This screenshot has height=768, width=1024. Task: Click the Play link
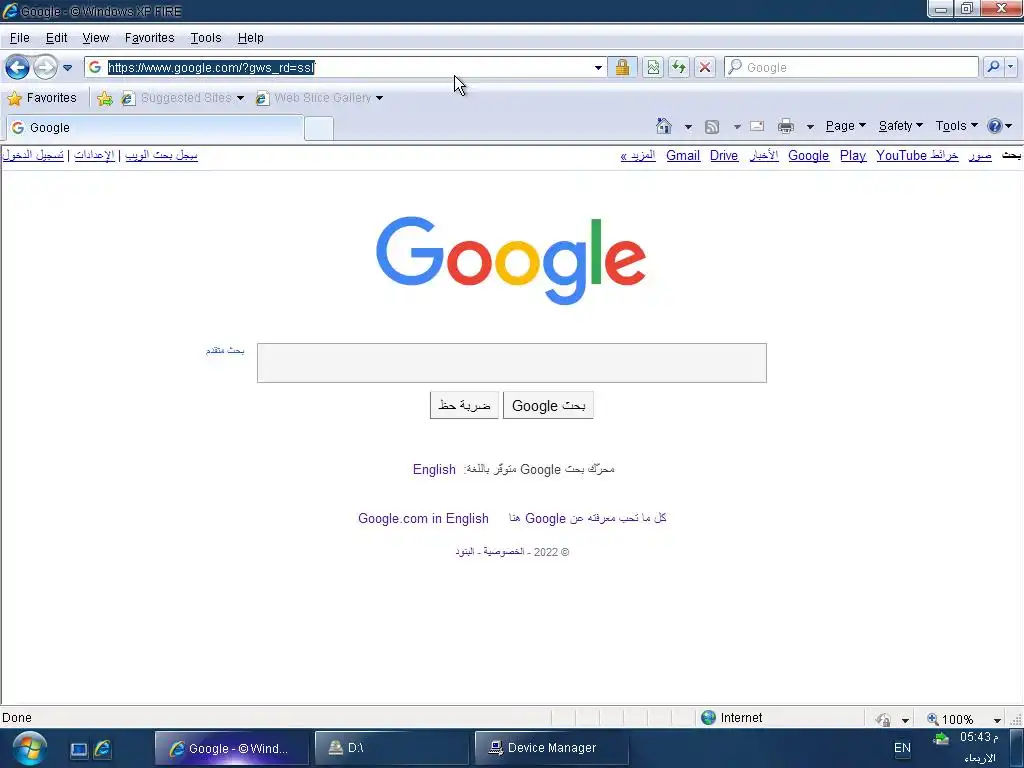tap(852, 155)
